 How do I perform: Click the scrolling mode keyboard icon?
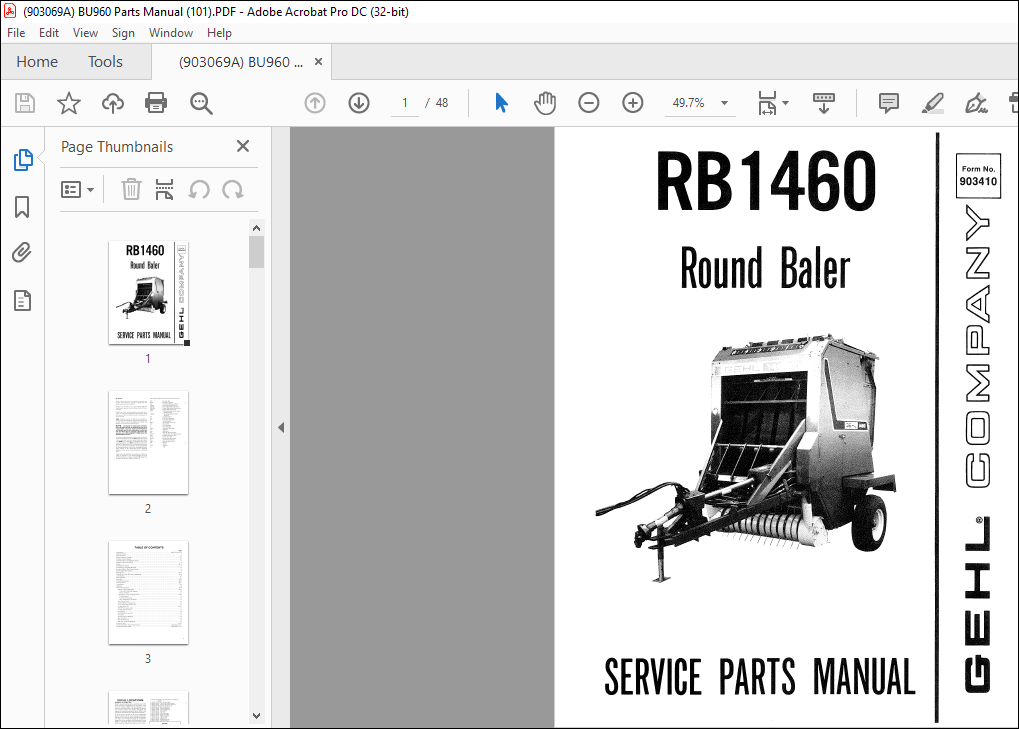tap(823, 103)
